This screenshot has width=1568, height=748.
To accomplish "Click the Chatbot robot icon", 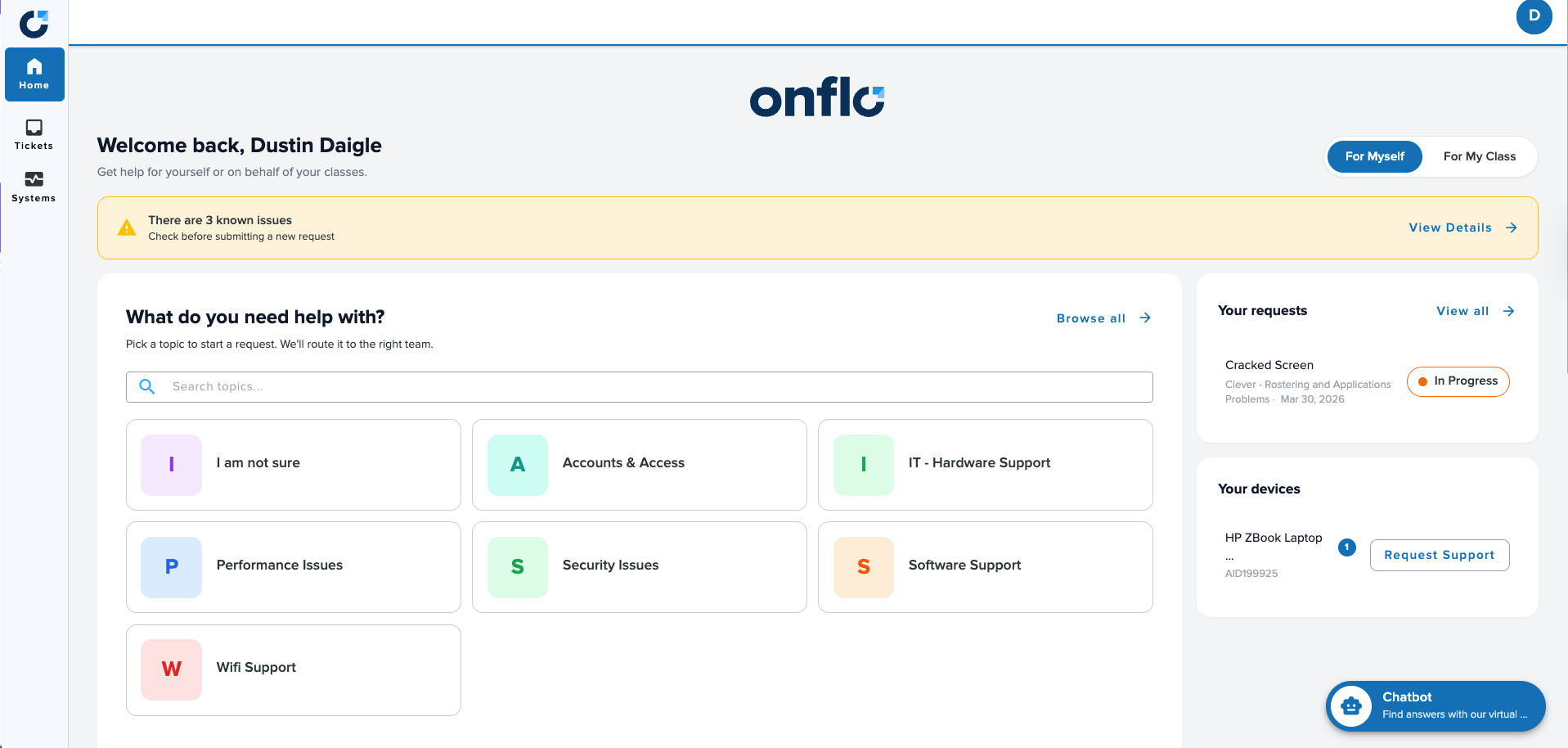I will pos(1351,705).
